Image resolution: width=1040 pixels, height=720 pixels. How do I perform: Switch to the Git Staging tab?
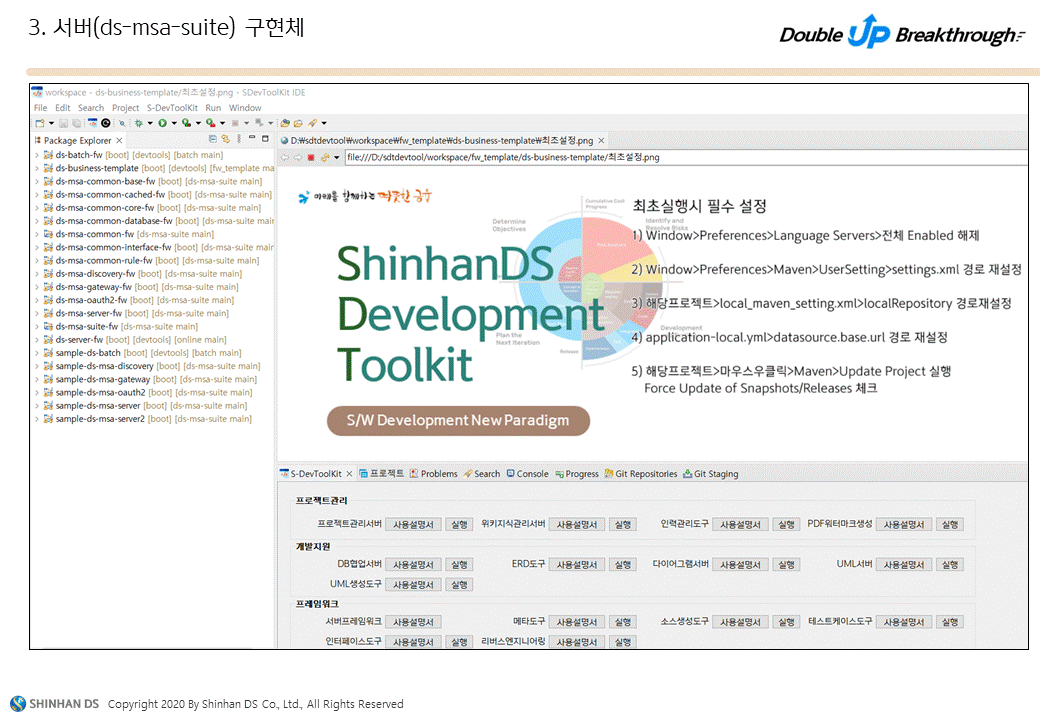click(x=710, y=474)
